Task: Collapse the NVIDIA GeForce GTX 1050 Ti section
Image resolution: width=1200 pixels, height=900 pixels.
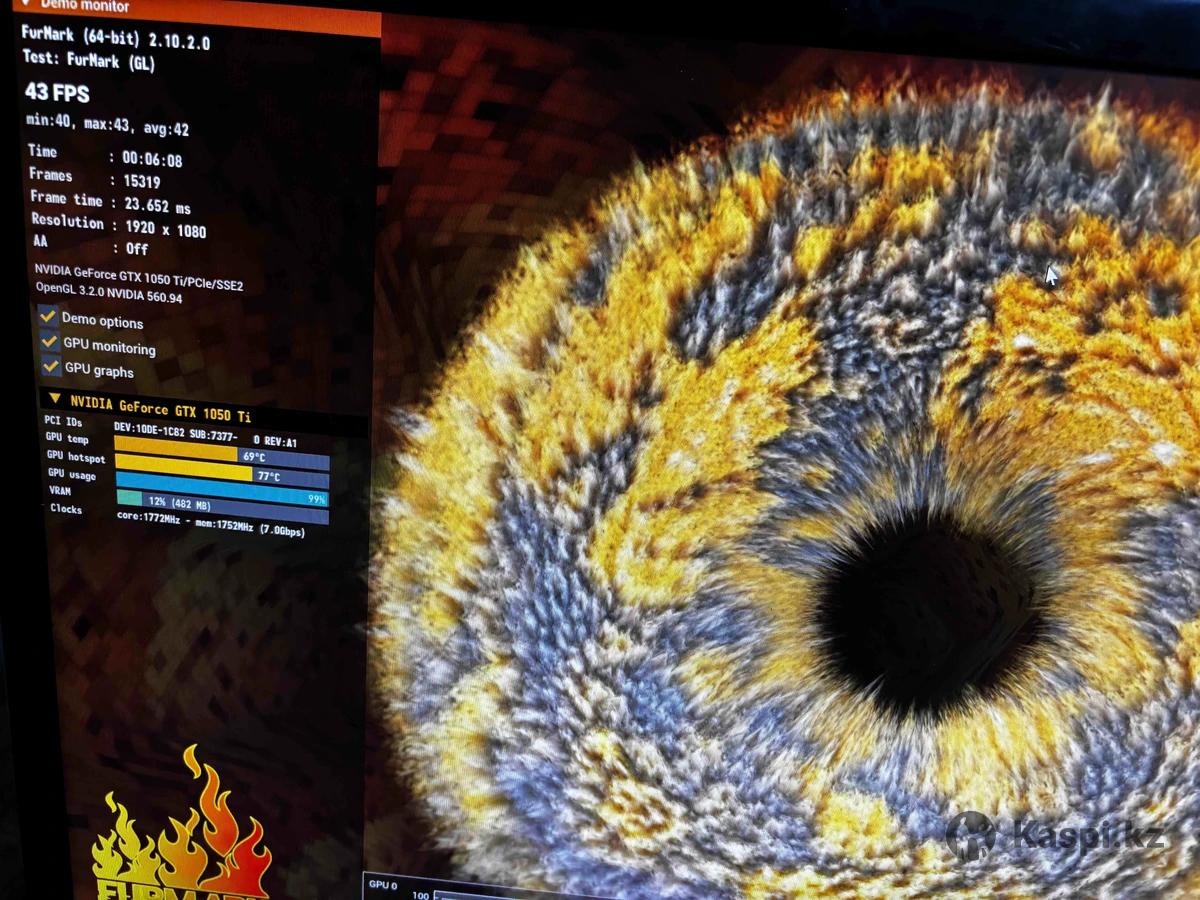Action: (x=56, y=400)
